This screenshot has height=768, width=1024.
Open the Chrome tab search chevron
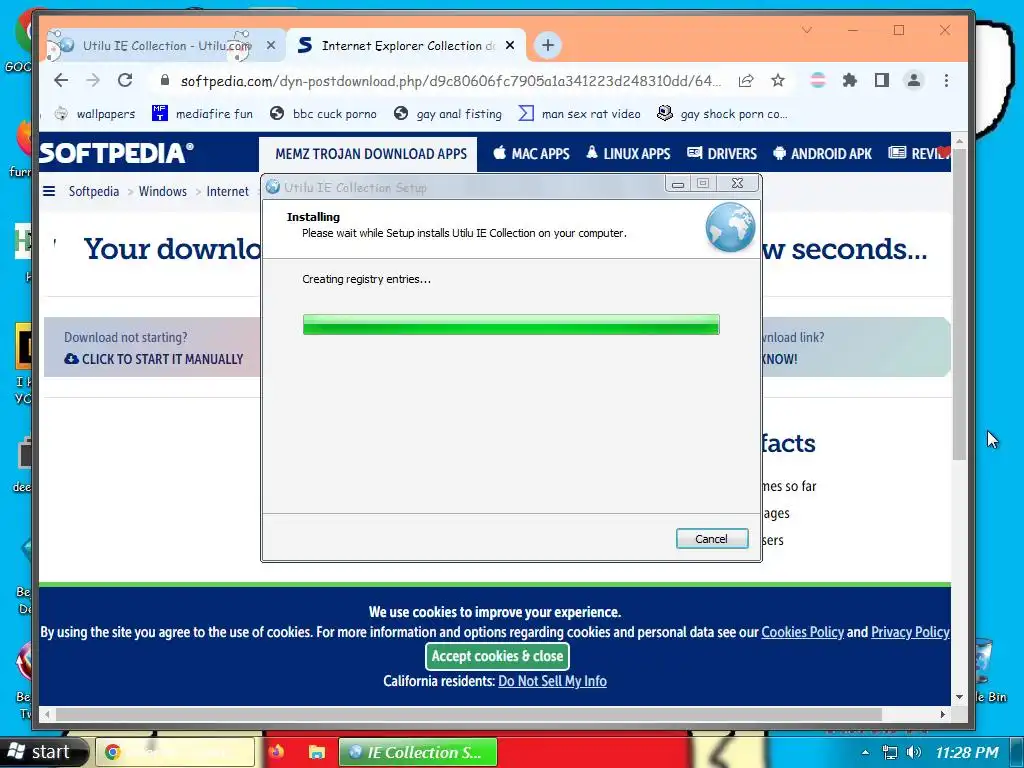[x=807, y=30]
